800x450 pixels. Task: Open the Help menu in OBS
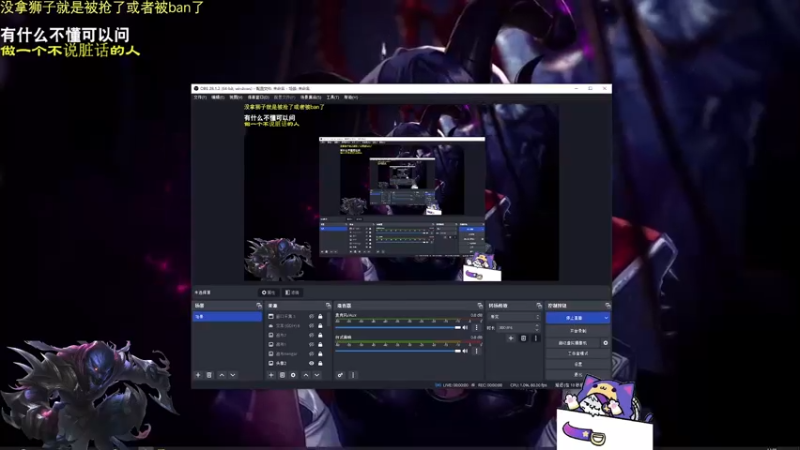coord(351,97)
